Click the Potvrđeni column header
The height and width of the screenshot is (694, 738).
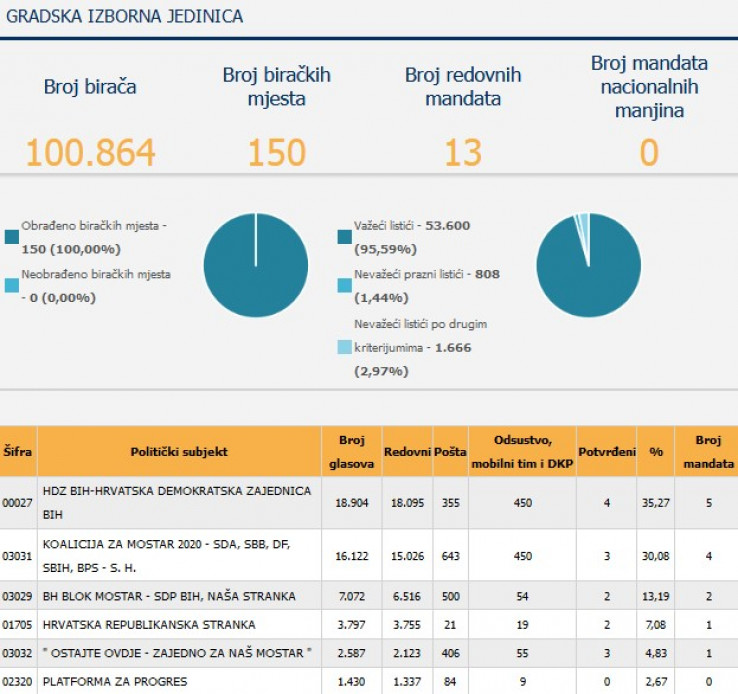(x=607, y=451)
